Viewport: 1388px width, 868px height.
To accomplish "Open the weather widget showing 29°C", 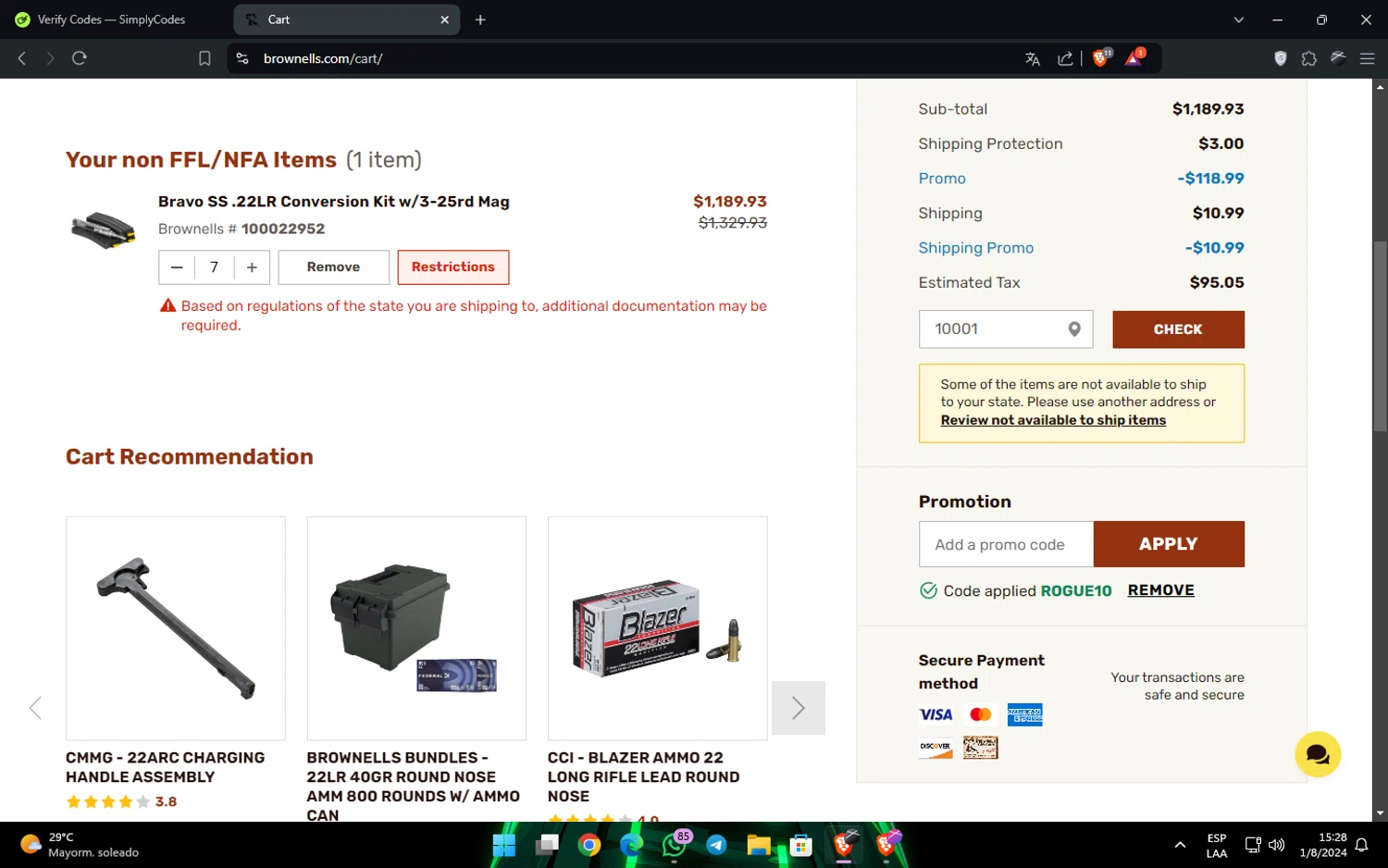I will point(80,845).
